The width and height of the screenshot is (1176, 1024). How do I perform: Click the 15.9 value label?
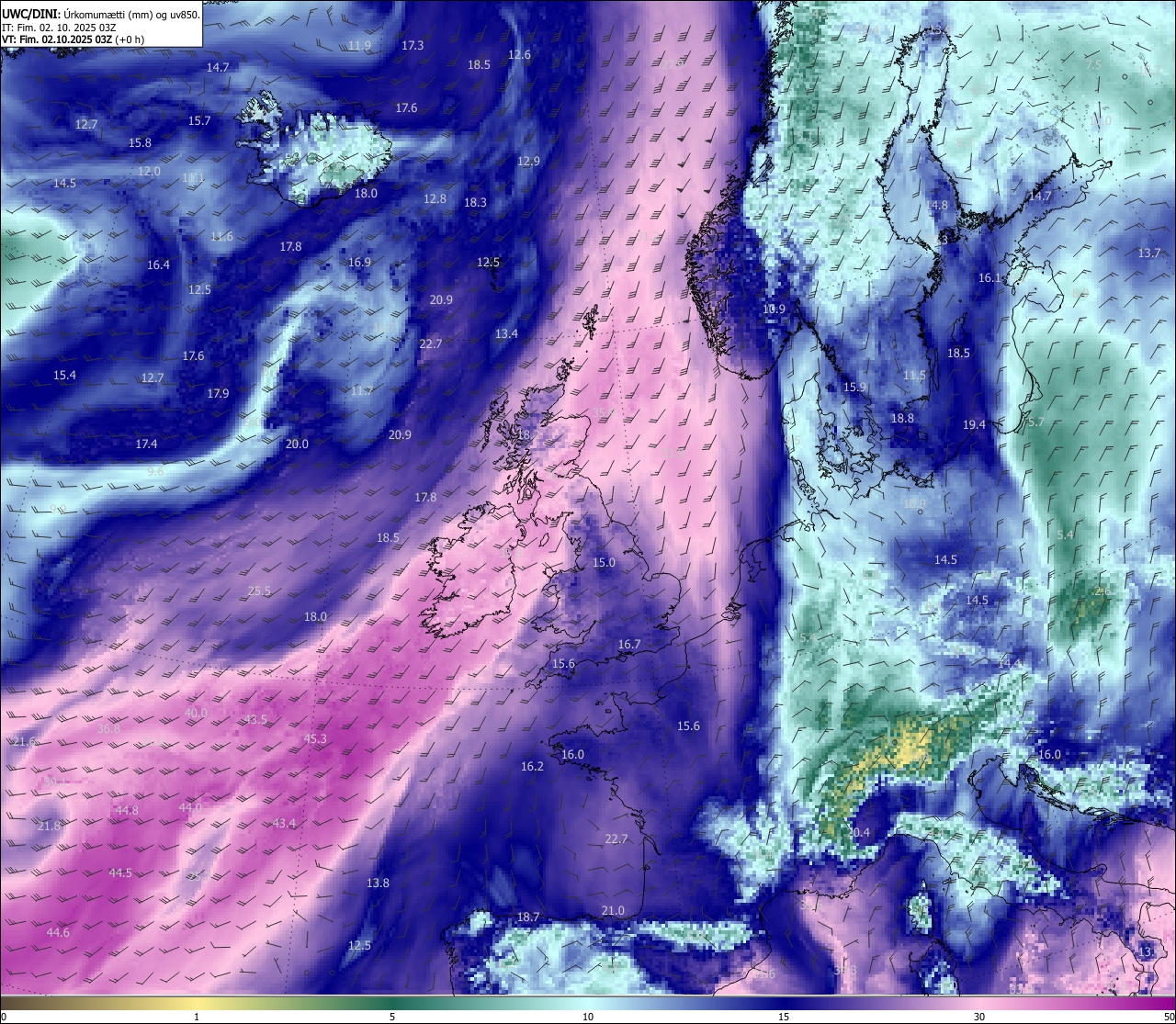(x=854, y=387)
